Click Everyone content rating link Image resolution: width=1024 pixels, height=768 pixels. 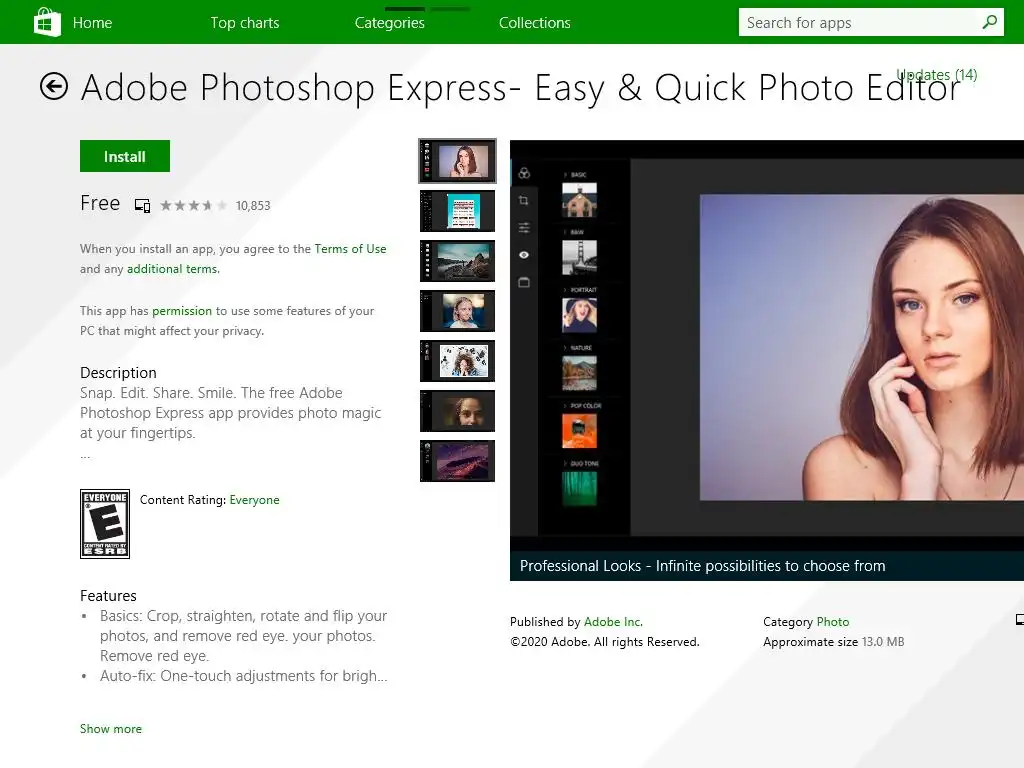coord(254,500)
